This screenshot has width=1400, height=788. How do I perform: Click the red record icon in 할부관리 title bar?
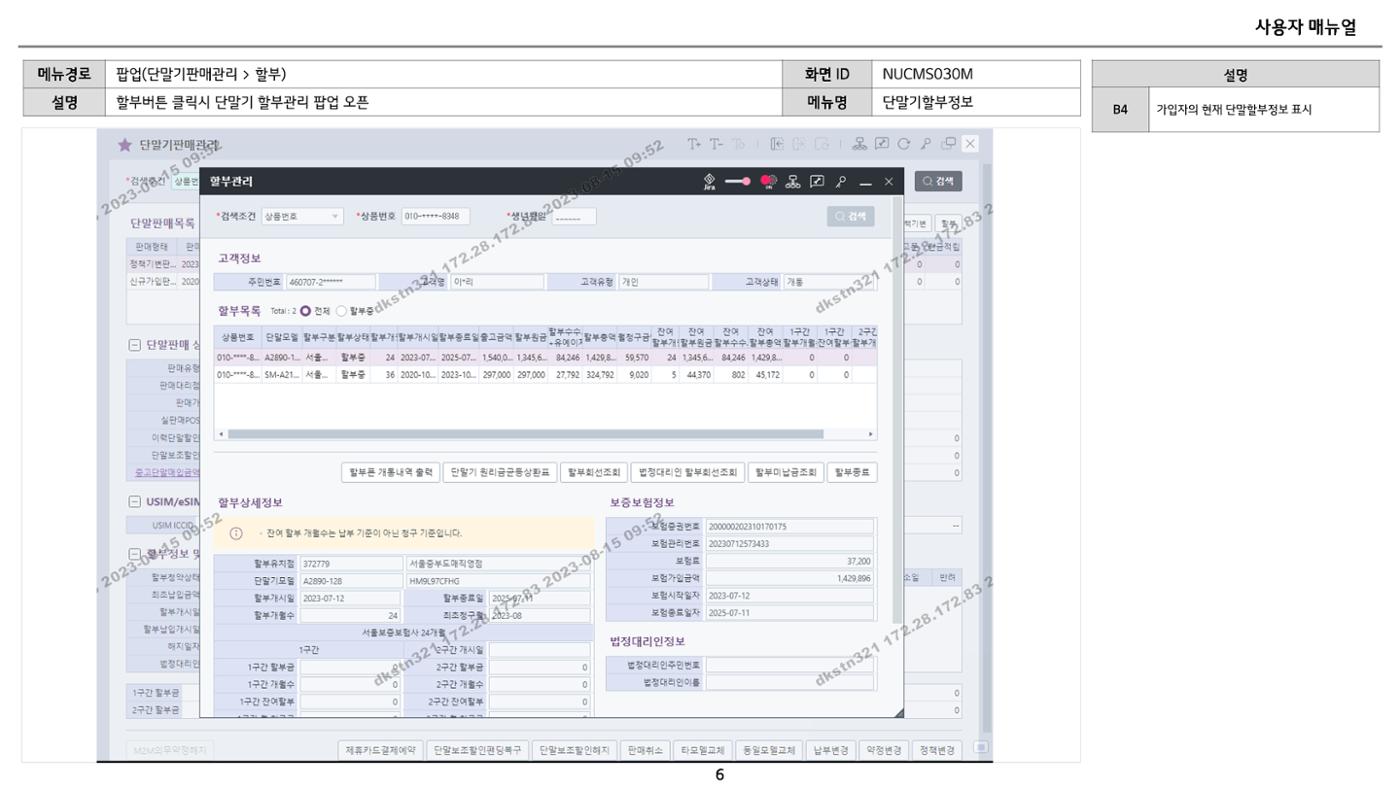click(x=770, y=183)
